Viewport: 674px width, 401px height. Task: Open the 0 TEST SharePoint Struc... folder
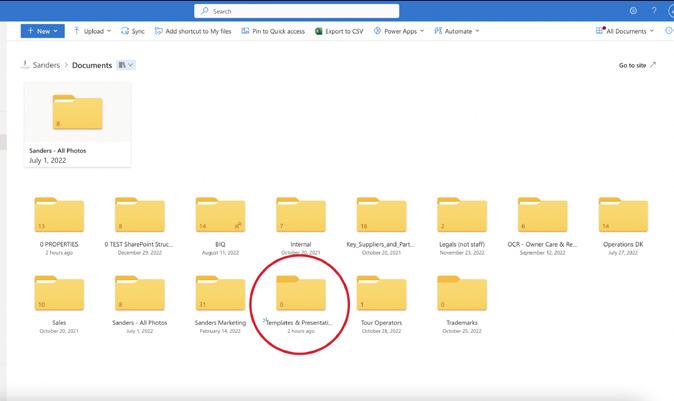click(140, 215)
